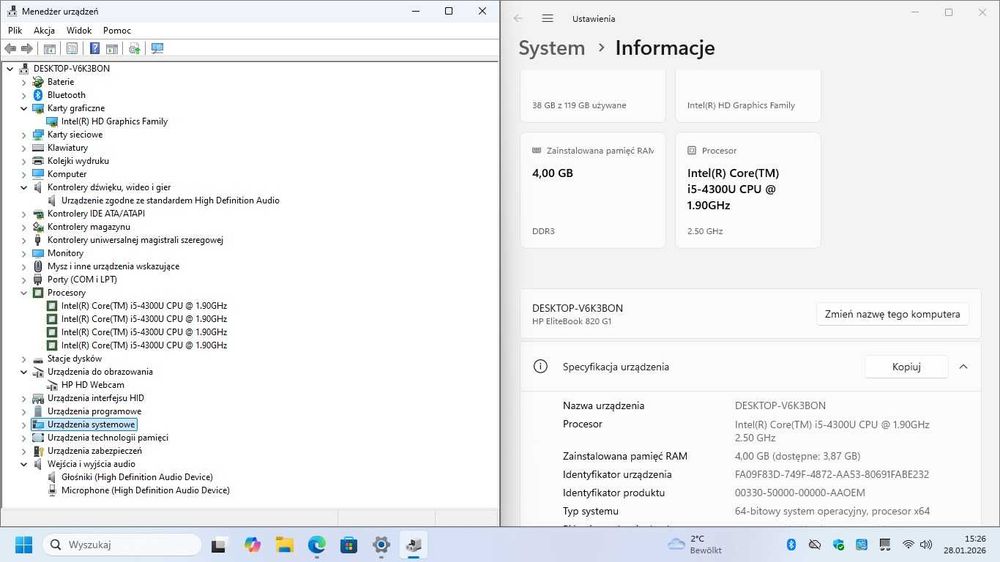Click the volume speaker tray icon
Image resolution: width=1000 pixels, height=562 pixels.
click(x=926, y=544)
